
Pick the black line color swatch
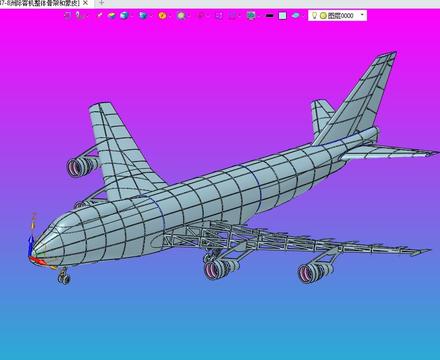(270, 16)
